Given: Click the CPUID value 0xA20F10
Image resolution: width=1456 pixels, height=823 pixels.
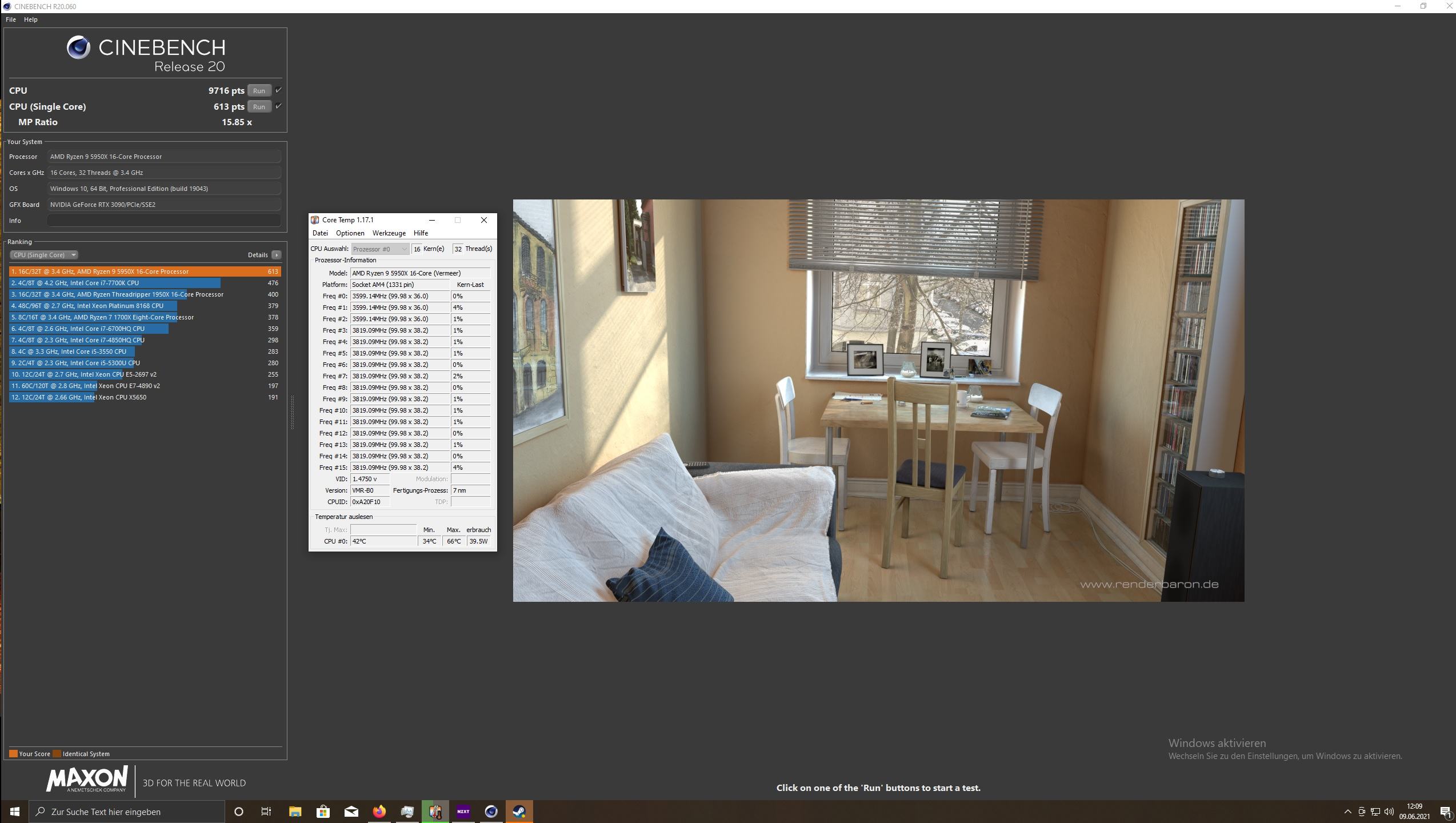Looking at the screenshot, I should tap(370, 502).
